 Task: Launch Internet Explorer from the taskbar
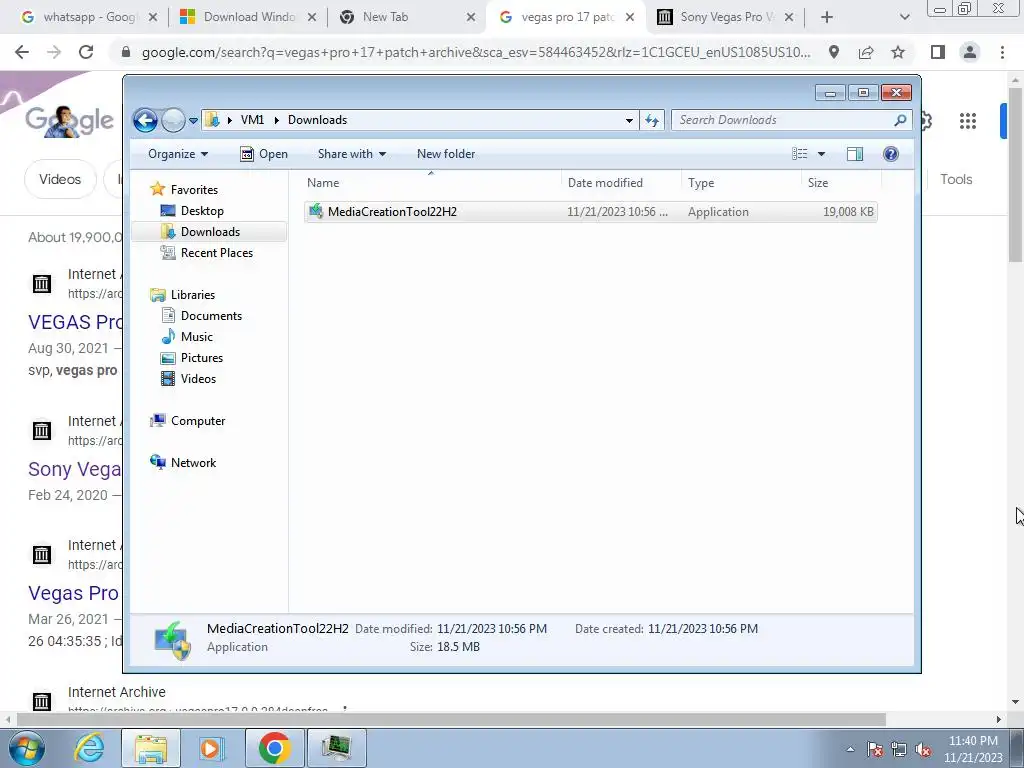click(89, 748)
